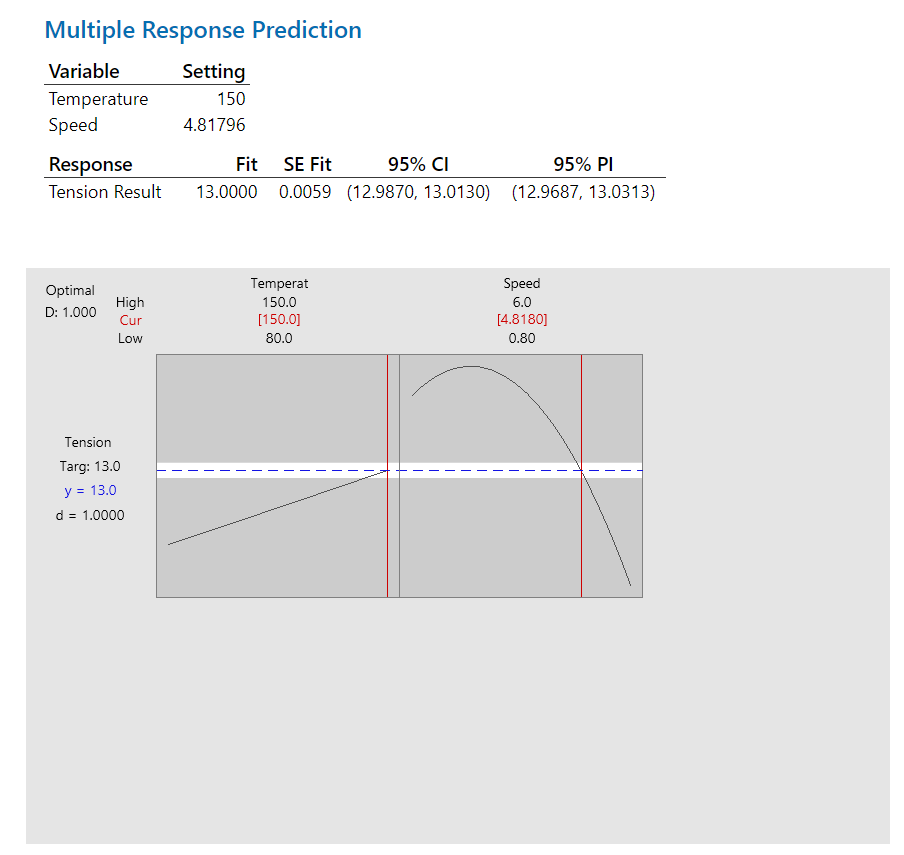Click the 95% CI interval values

(x=419, y=192)
